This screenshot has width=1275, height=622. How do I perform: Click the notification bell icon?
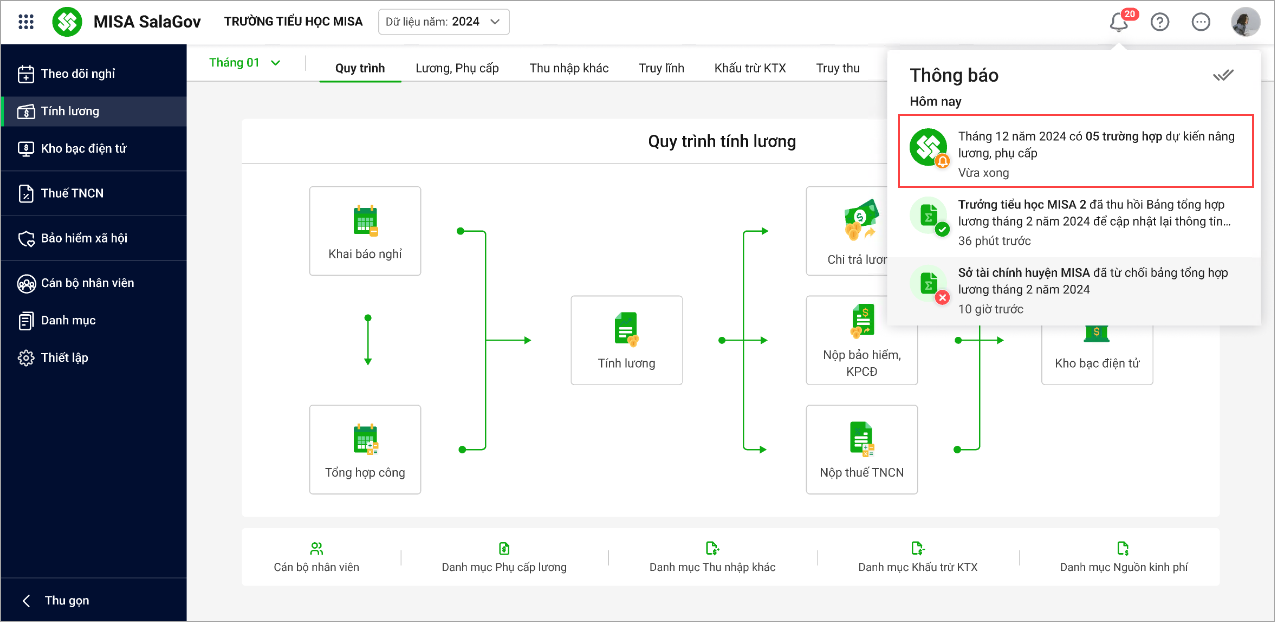(x=1119, y=22)
